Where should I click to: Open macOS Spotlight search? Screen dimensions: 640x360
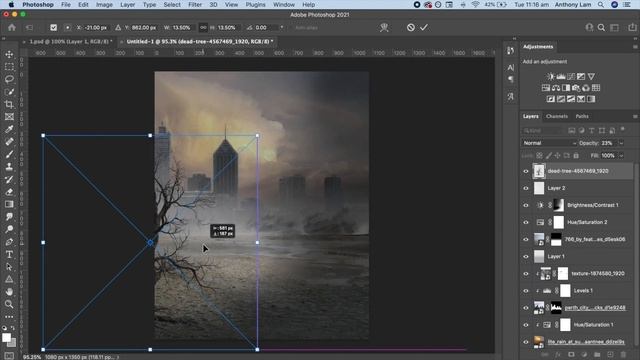(601, 4)
